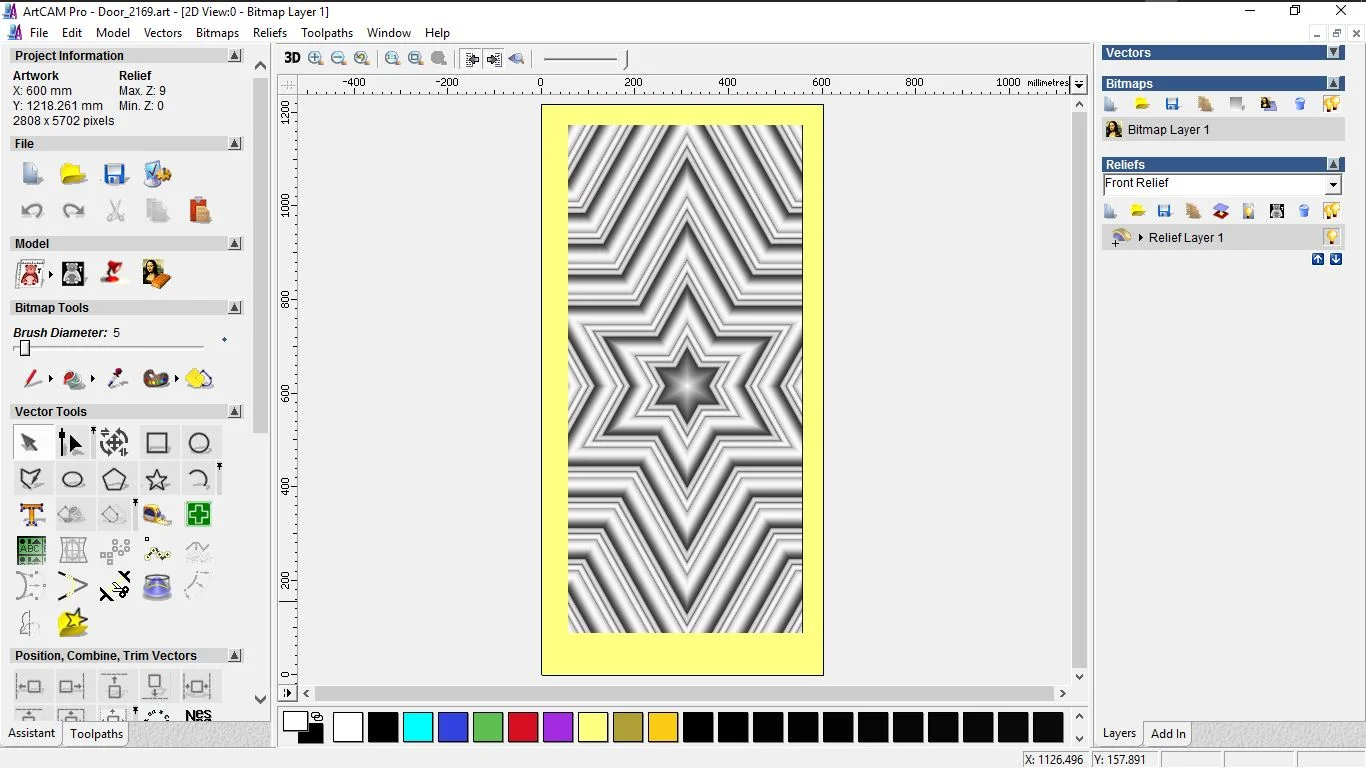Screen dimensions: 1366x768
Task: Select the Create Rectangle vector tool
Action: (x=157, y=443)
